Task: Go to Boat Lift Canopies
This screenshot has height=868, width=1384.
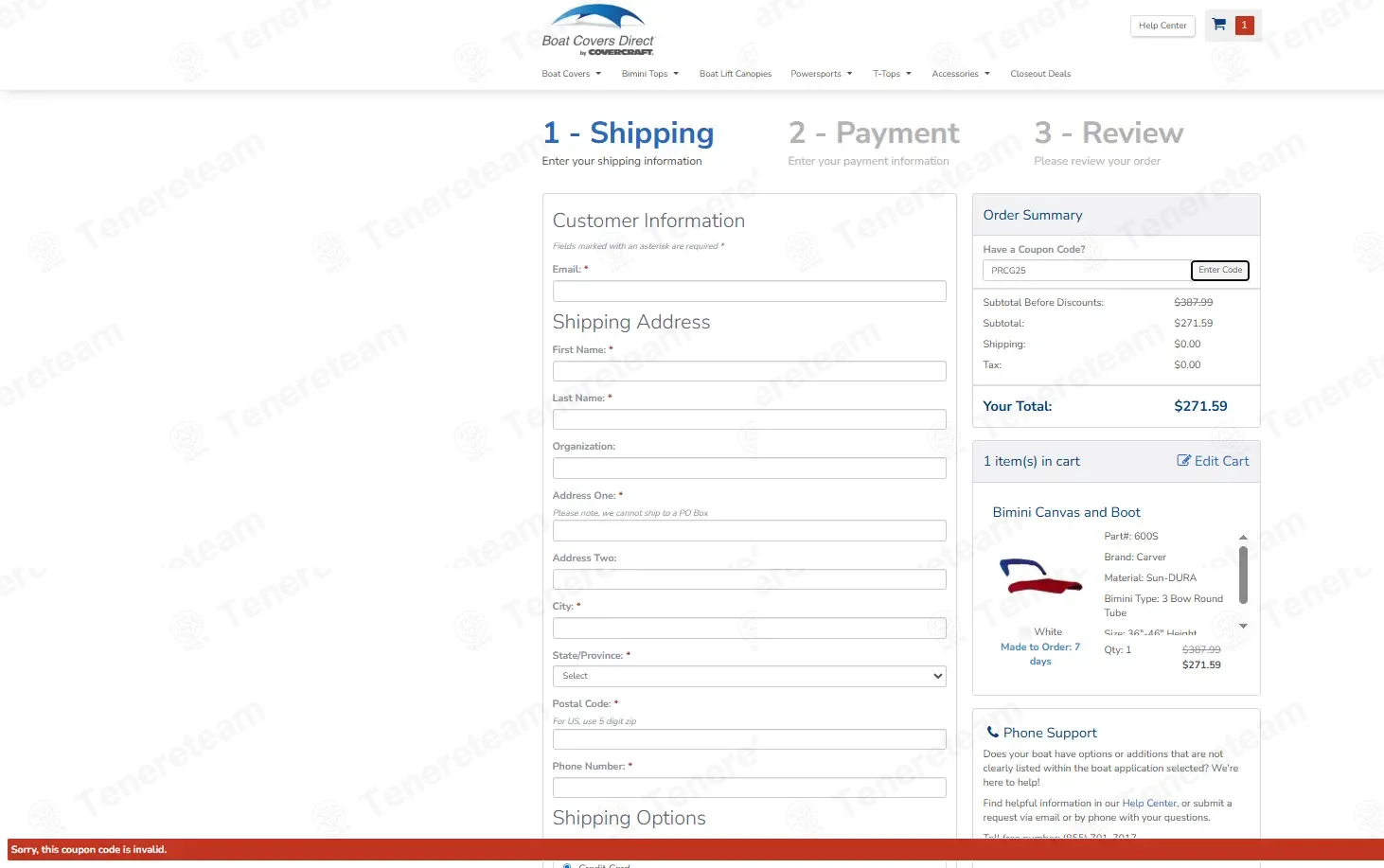Action: coord(736,74)
